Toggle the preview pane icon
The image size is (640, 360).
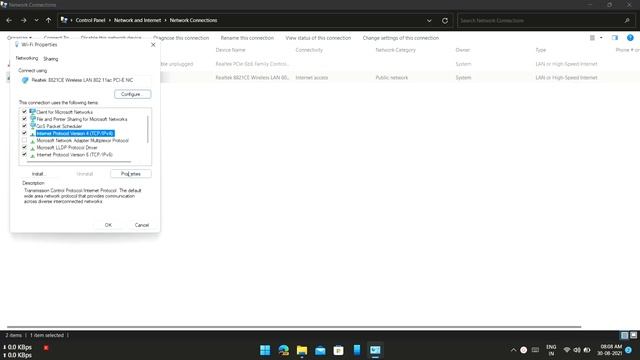pos(615,38)
